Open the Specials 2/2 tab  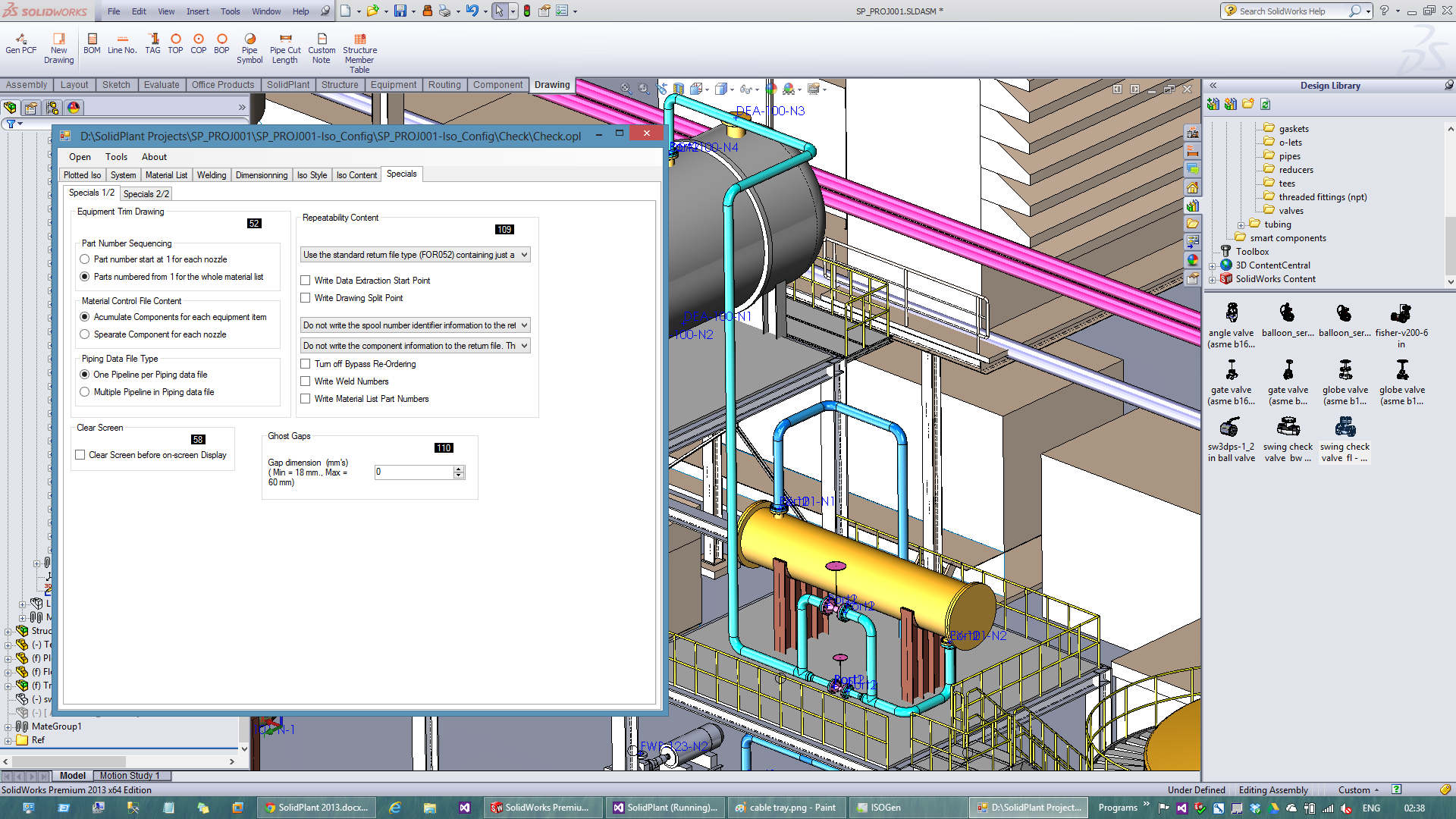coord(146,193)
